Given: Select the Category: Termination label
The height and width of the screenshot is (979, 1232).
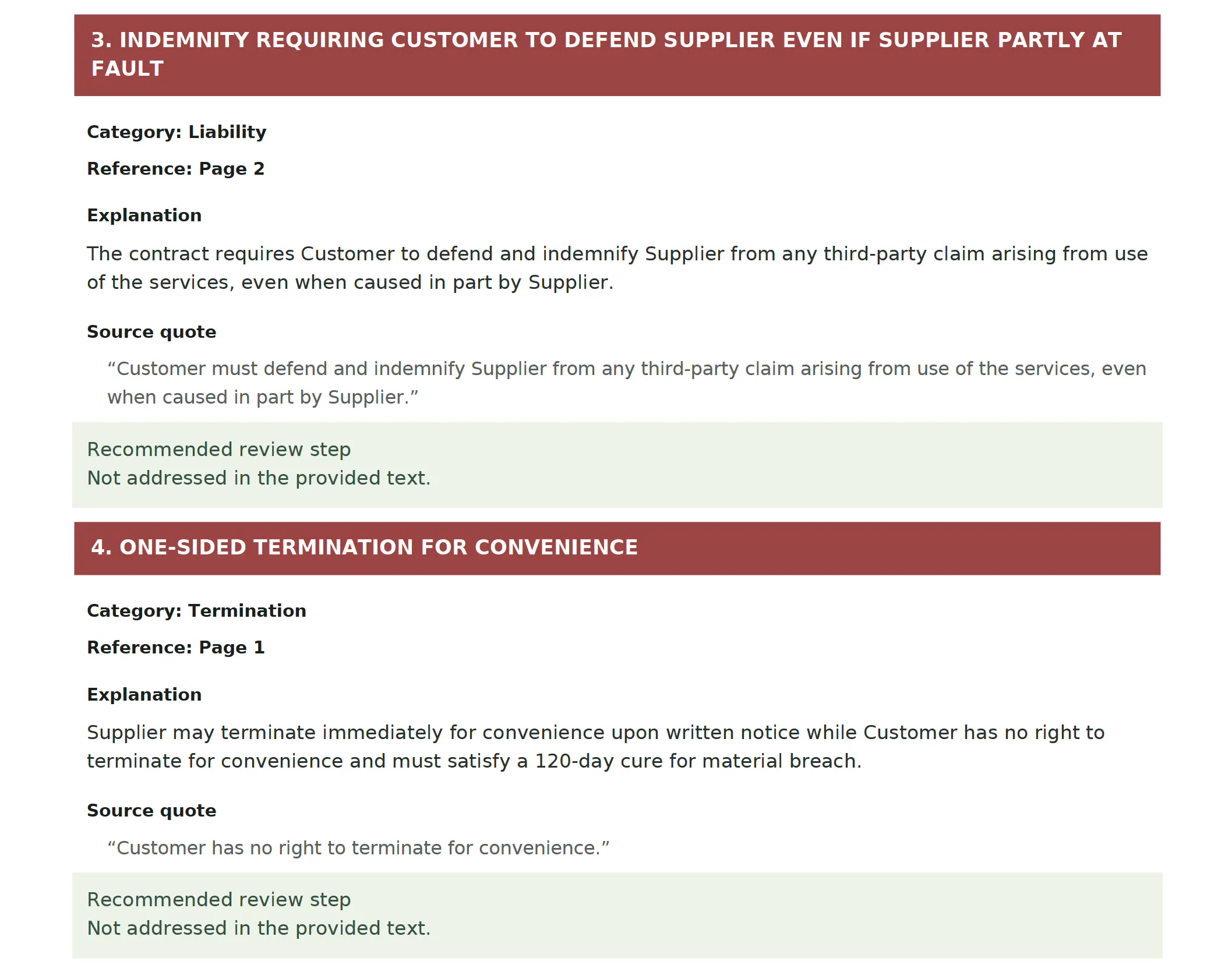Looking at the screenshot, I should 196,611.
